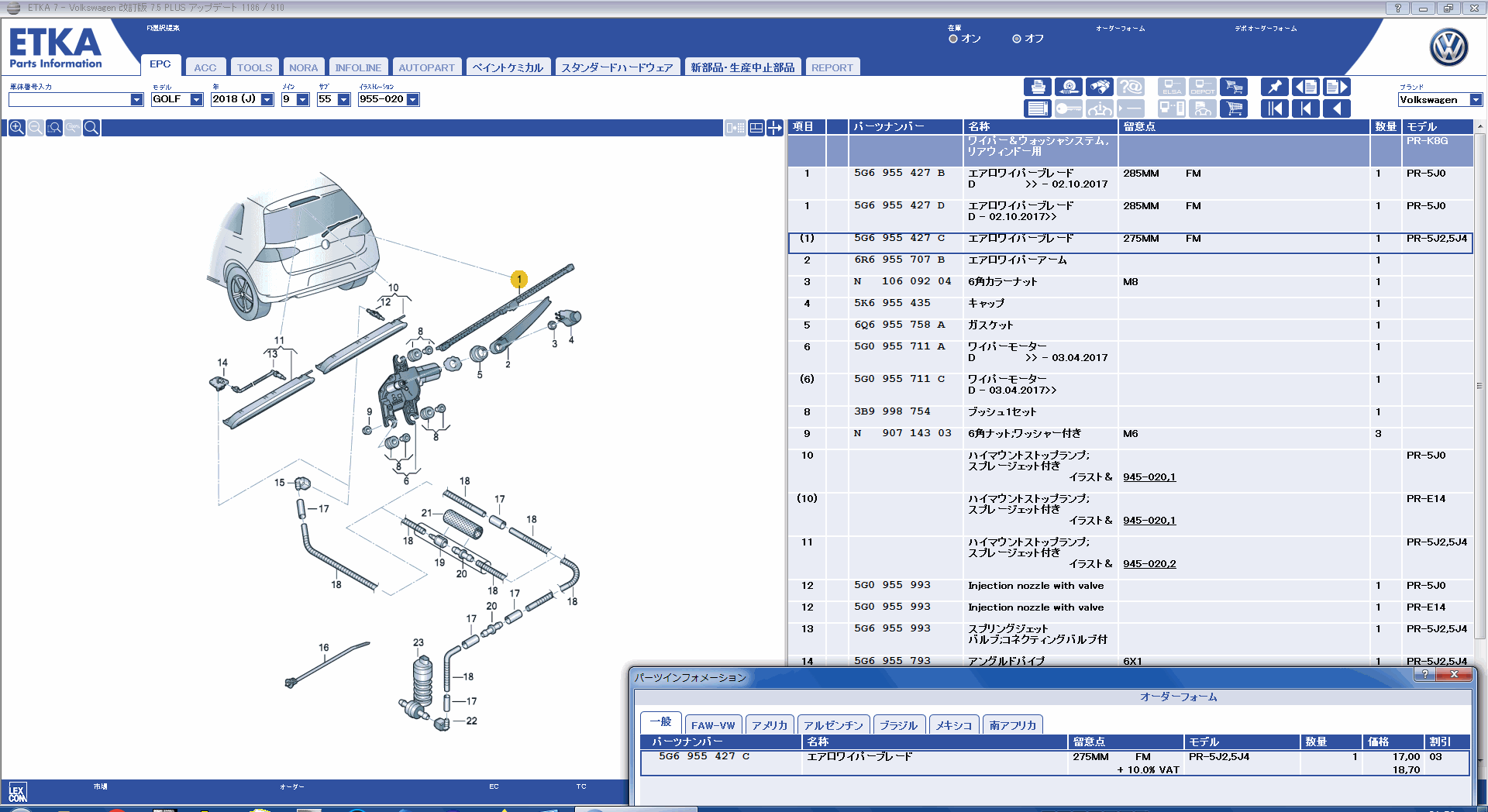1488x812 pixels.
Task: Switch to the NORA tab
Action: [304, 67]
